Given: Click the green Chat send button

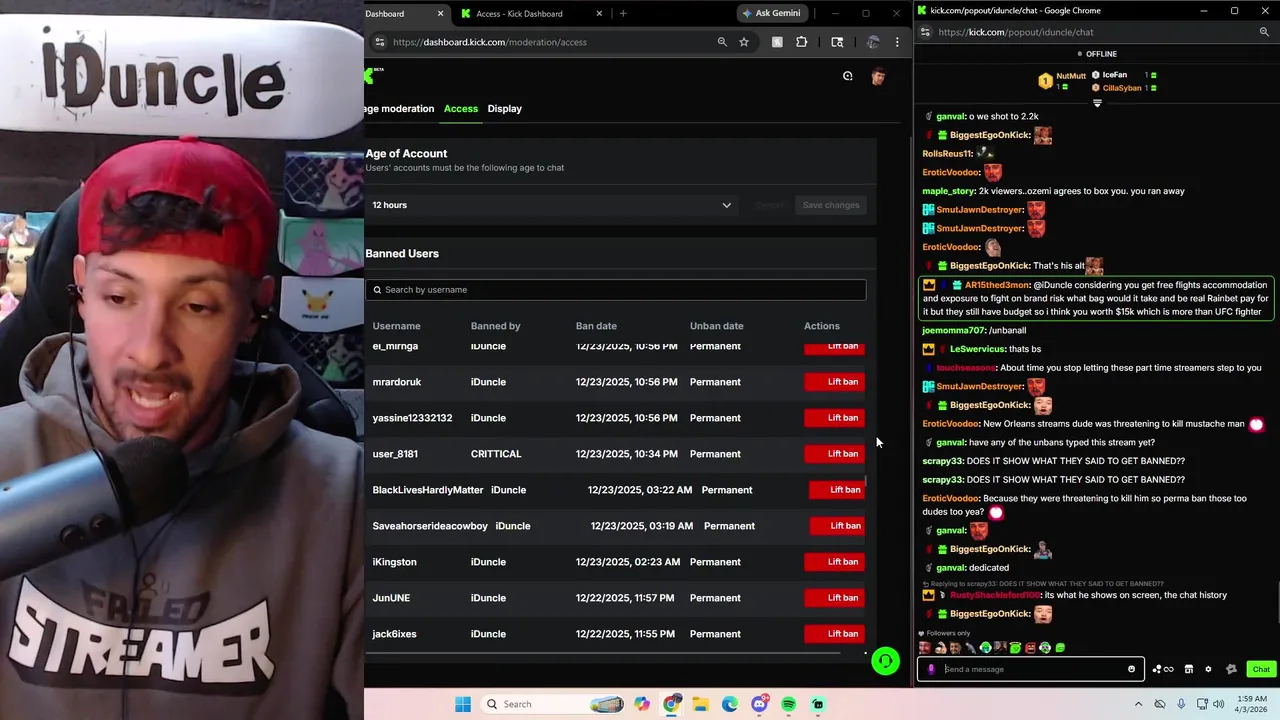Looking at the screenshot, I should pyautogui.click(x=1261, y=669).
